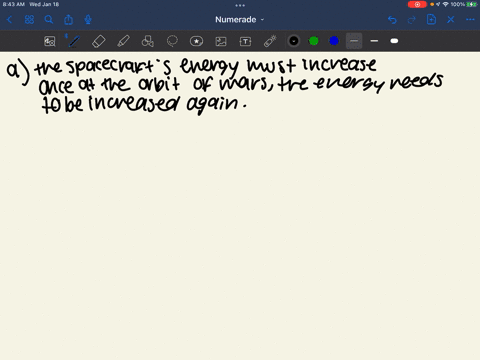
Task: Select the Lasso selection tool
Action: tap(172, 41)
